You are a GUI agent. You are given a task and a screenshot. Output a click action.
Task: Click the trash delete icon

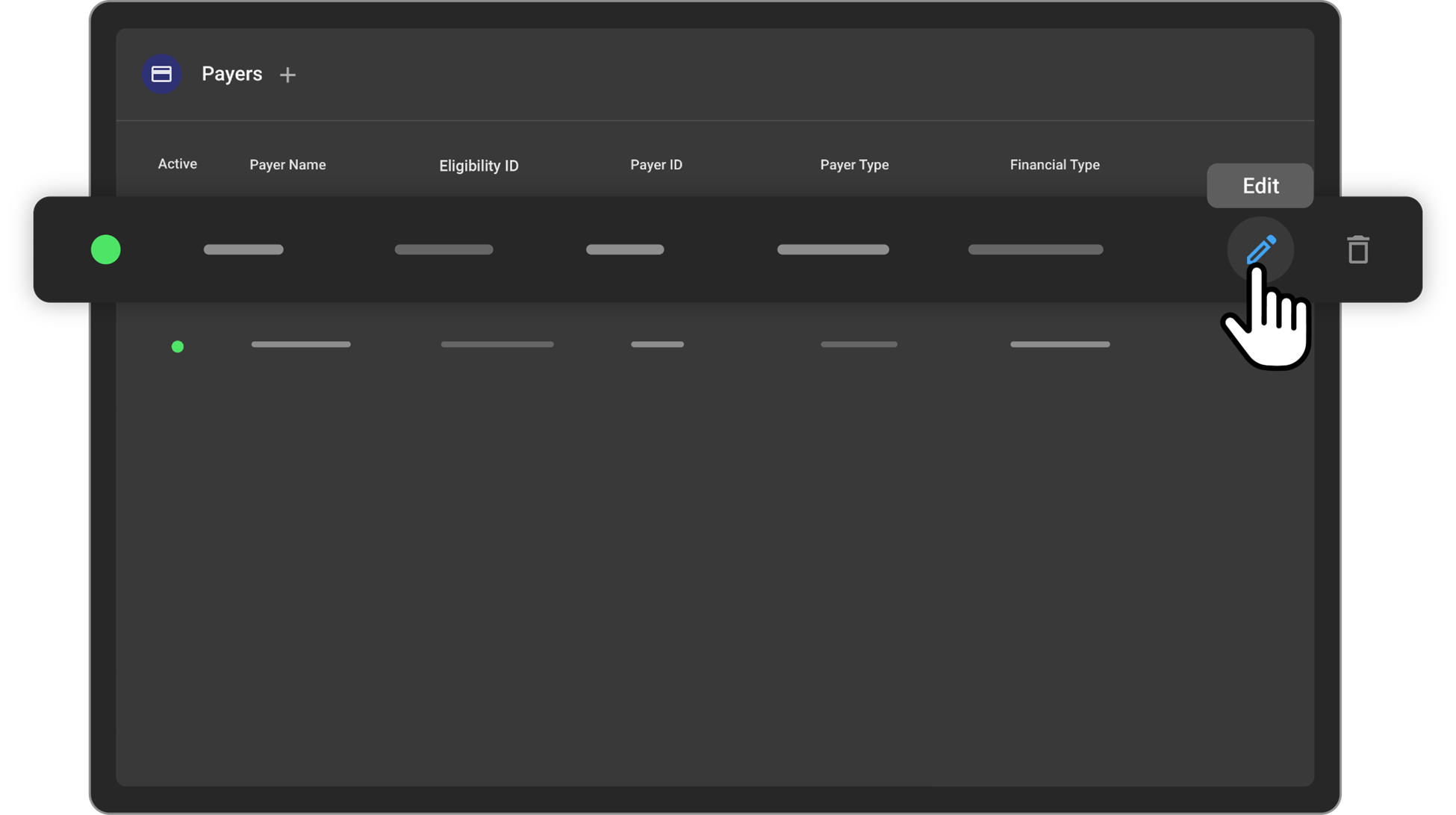tap(1357, 249)
